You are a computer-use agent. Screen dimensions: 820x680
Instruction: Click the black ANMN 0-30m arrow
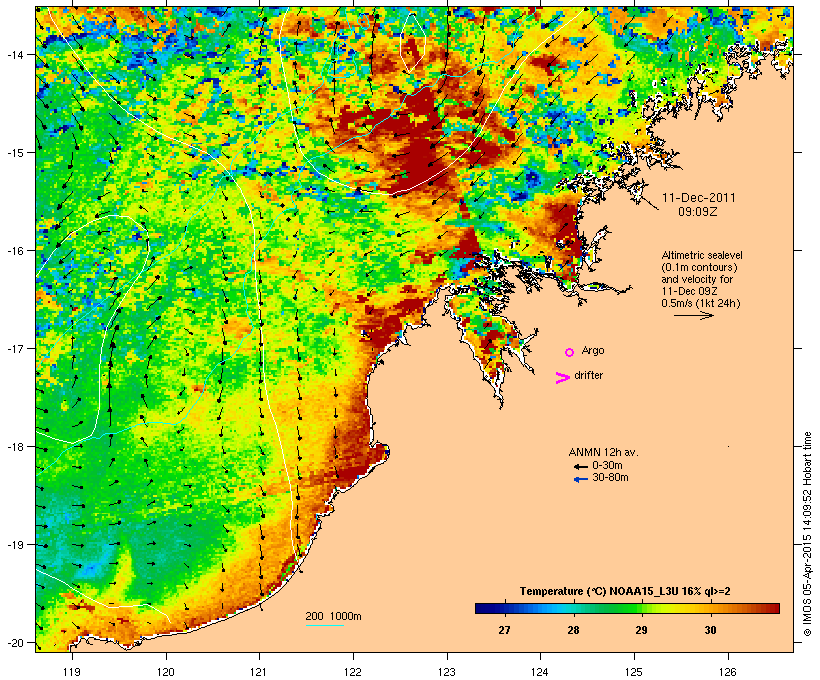[580, 467]
